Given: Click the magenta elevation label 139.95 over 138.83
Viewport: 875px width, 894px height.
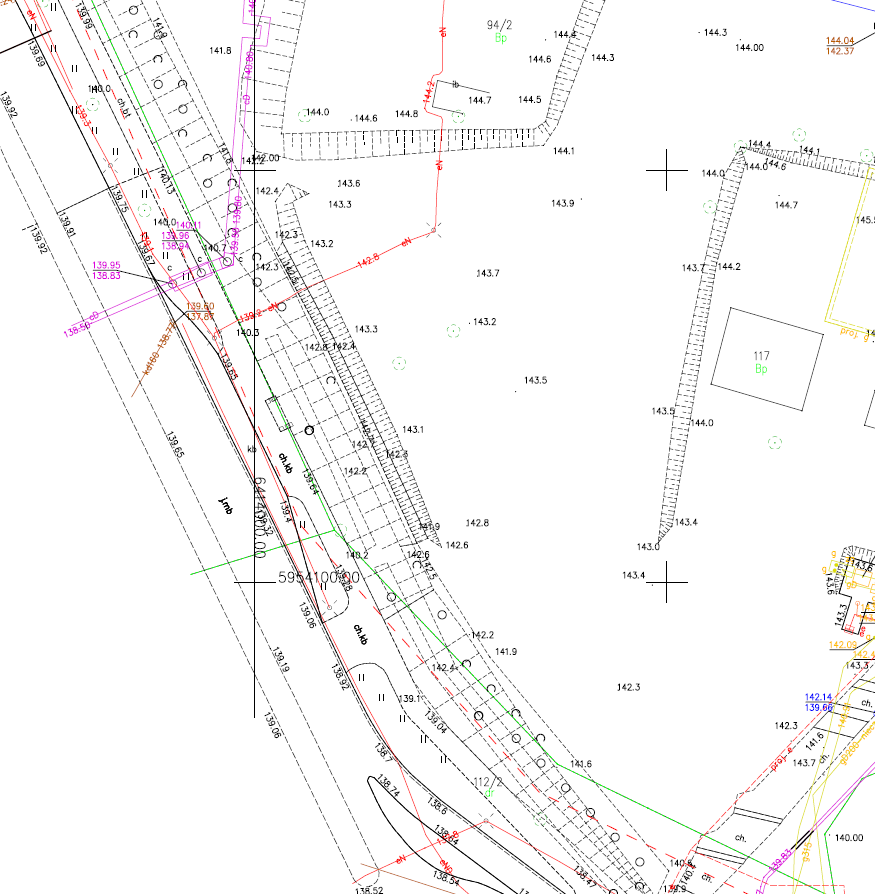Looking at the screenshot, I should pyautogui.click(x=106, y=270).
